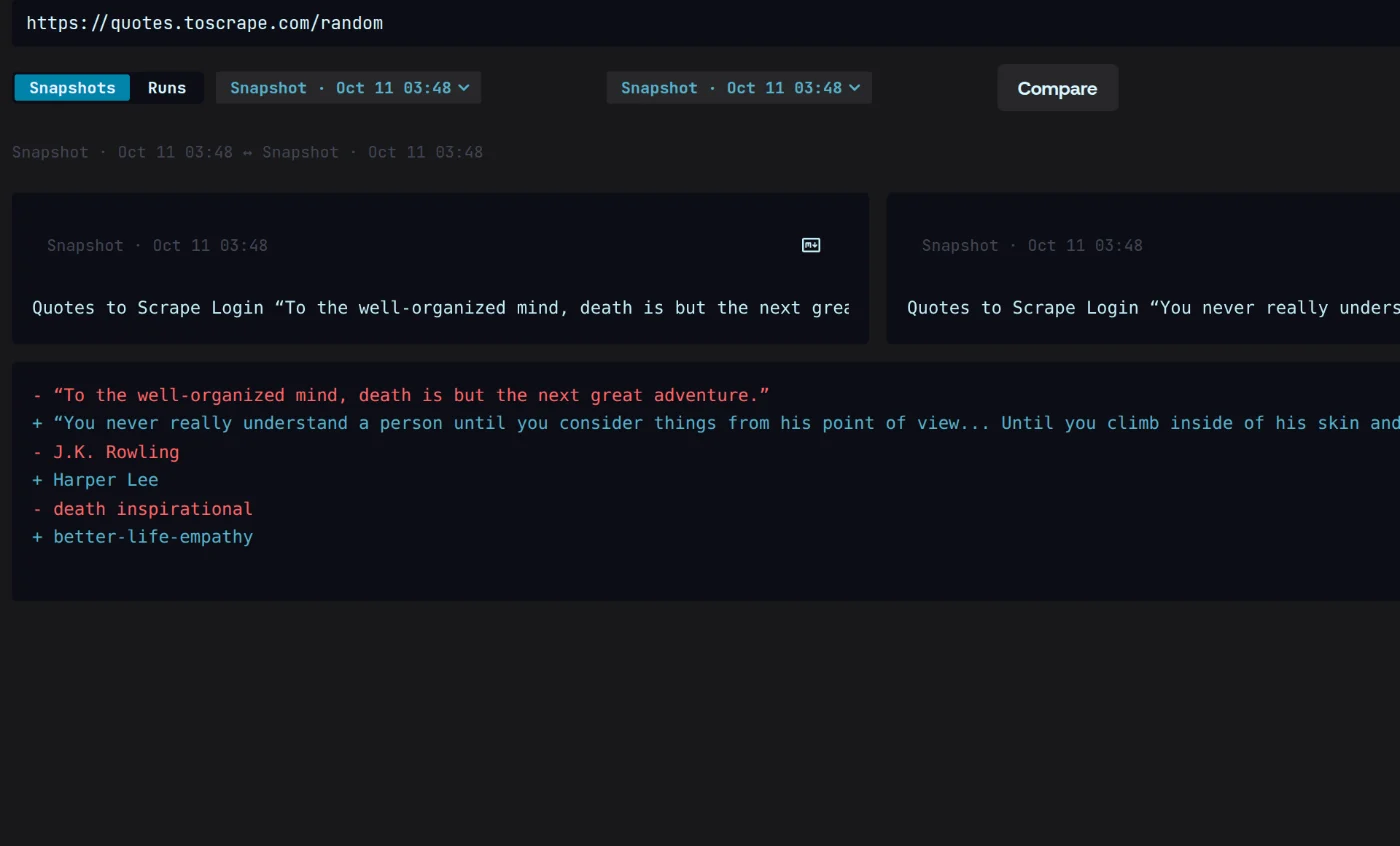Select the right snapshot text starting 'You never really'
This screenshot has height=846, width=1400.
click(x=1153, y=308)
